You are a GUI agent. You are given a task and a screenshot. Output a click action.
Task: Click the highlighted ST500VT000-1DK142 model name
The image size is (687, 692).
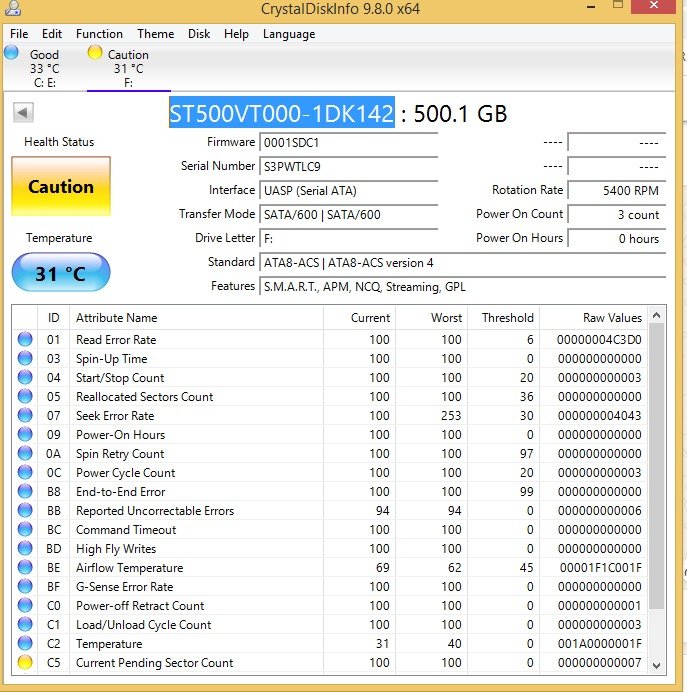pyautogui.click(x=282, y=113)
